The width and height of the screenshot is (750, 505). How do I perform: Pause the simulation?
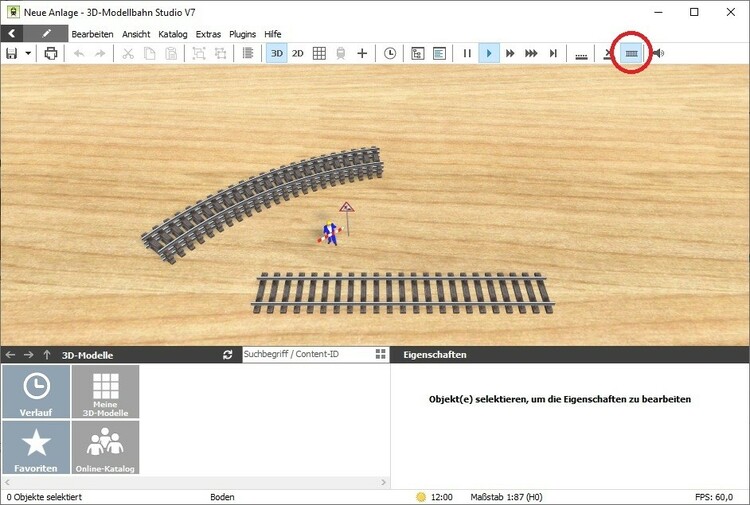(467, 53)
